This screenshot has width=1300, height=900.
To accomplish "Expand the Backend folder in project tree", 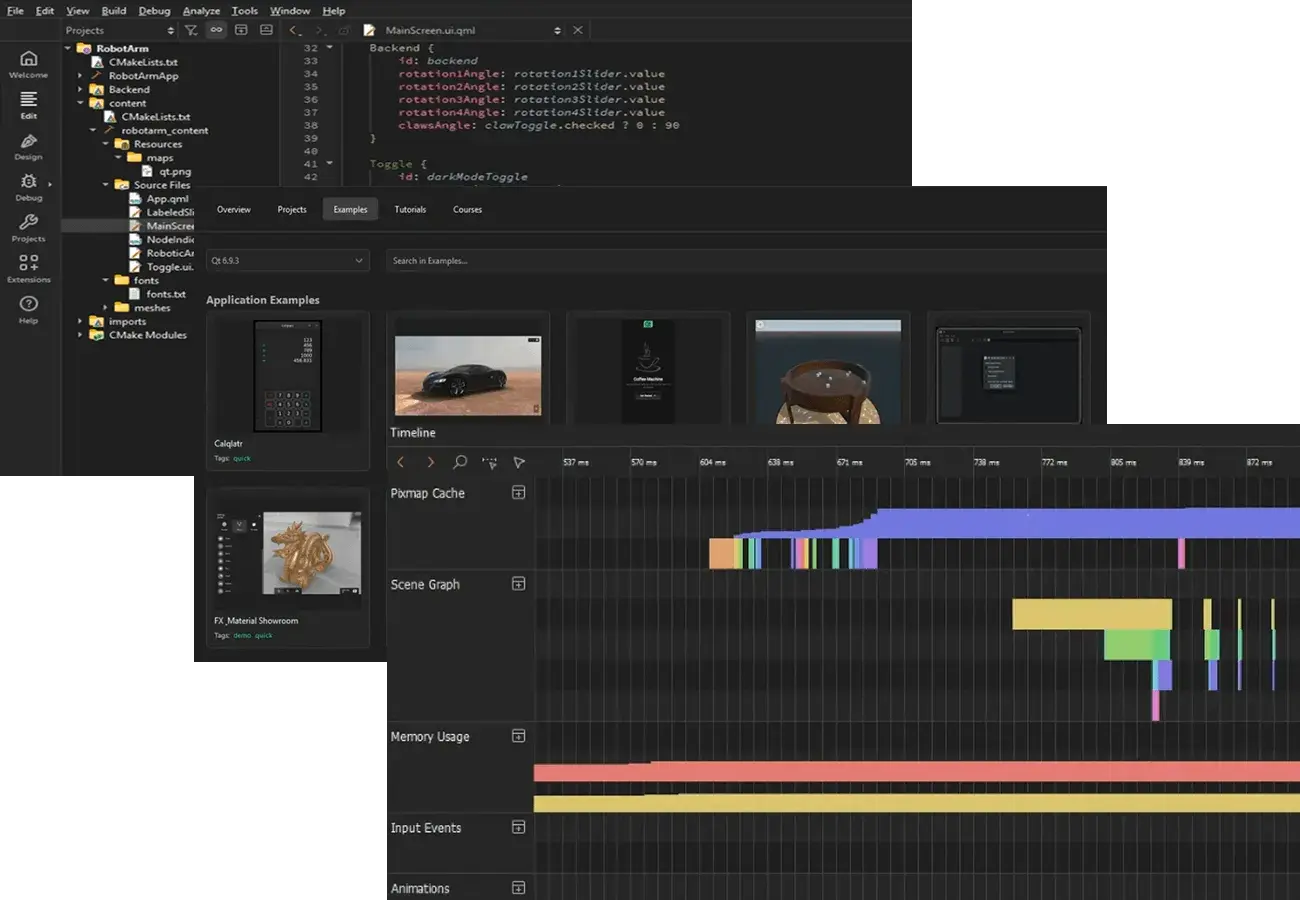I will coord(81,90).
